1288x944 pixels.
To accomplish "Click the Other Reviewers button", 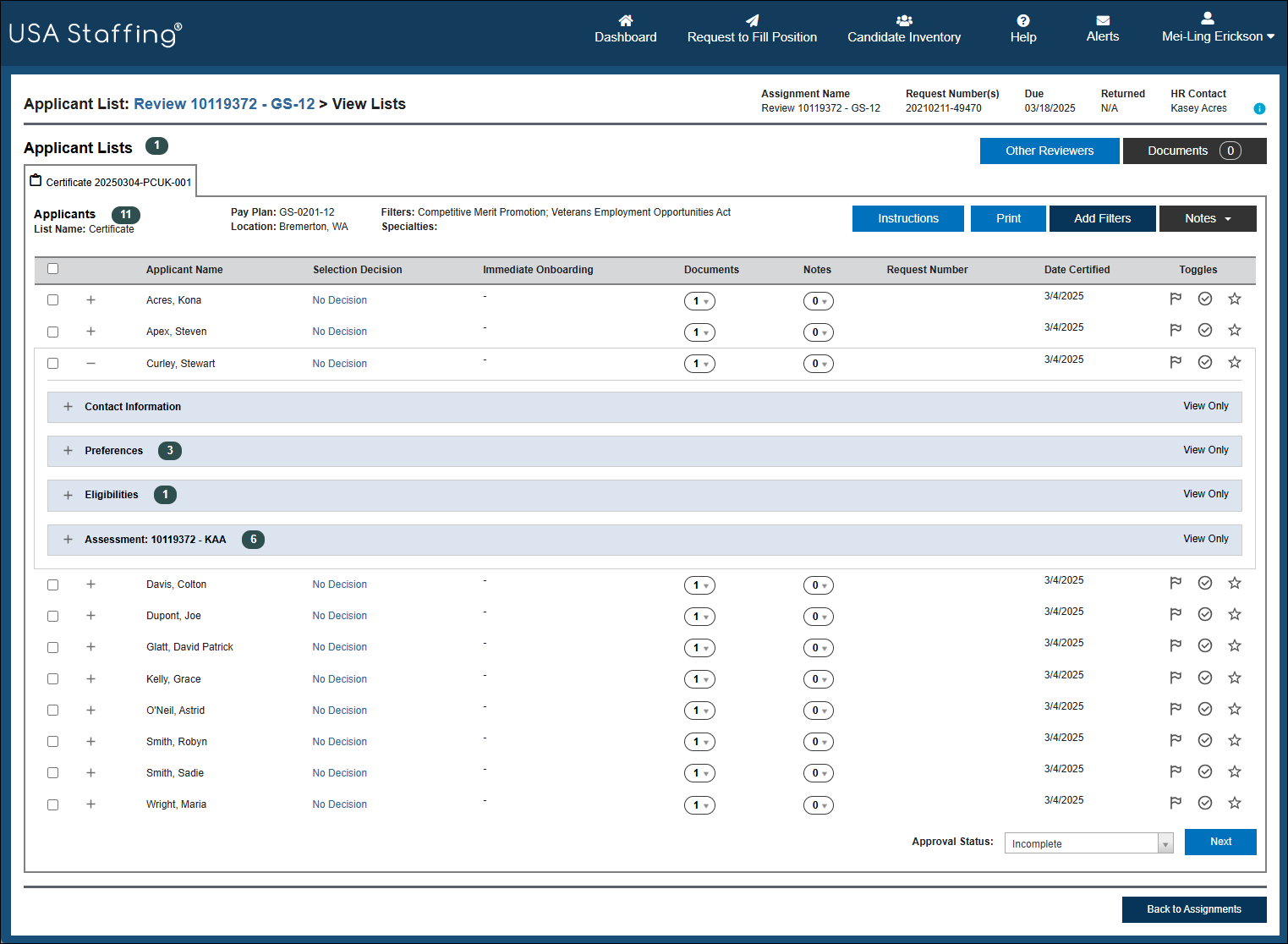I will pos(1050,151).
